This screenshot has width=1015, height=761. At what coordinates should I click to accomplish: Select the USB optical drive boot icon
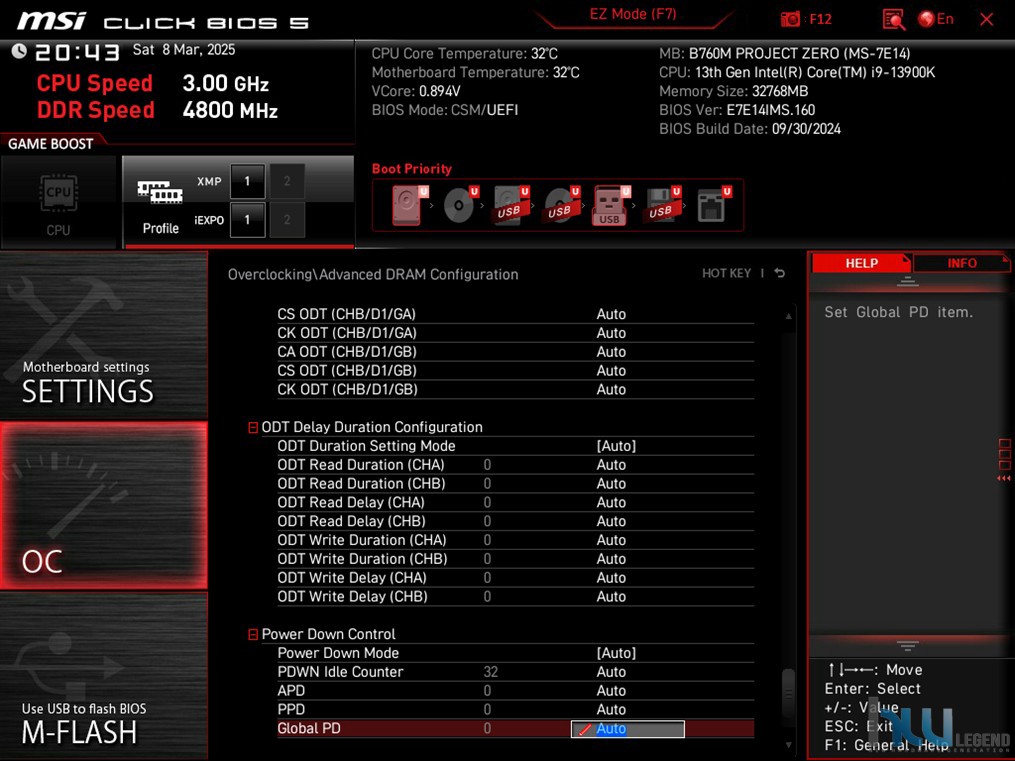pyautogui.click(x=561, y=204)
